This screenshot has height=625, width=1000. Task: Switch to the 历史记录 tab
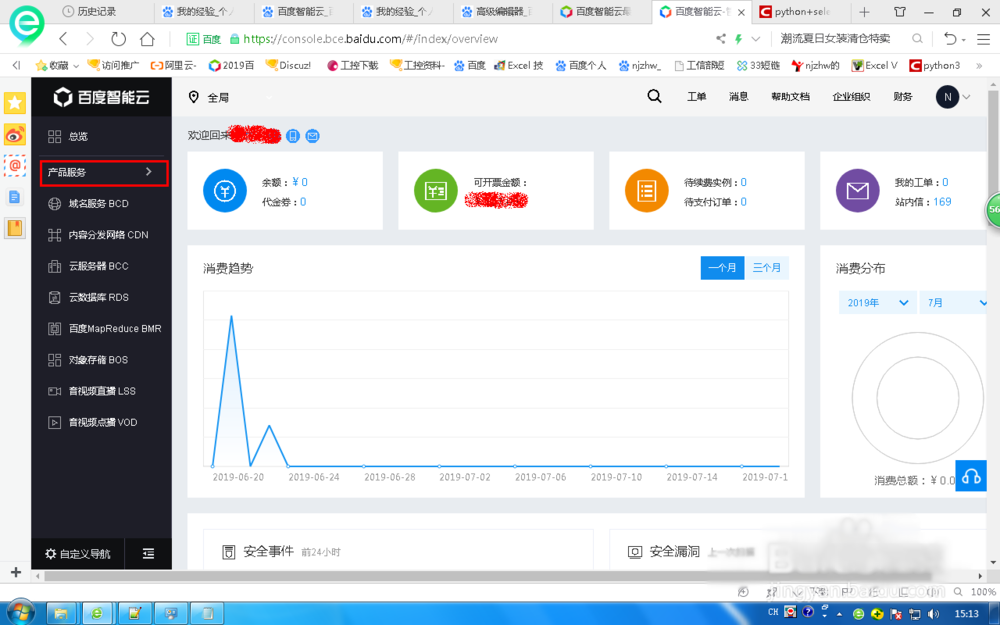click(x=103, y=11)
